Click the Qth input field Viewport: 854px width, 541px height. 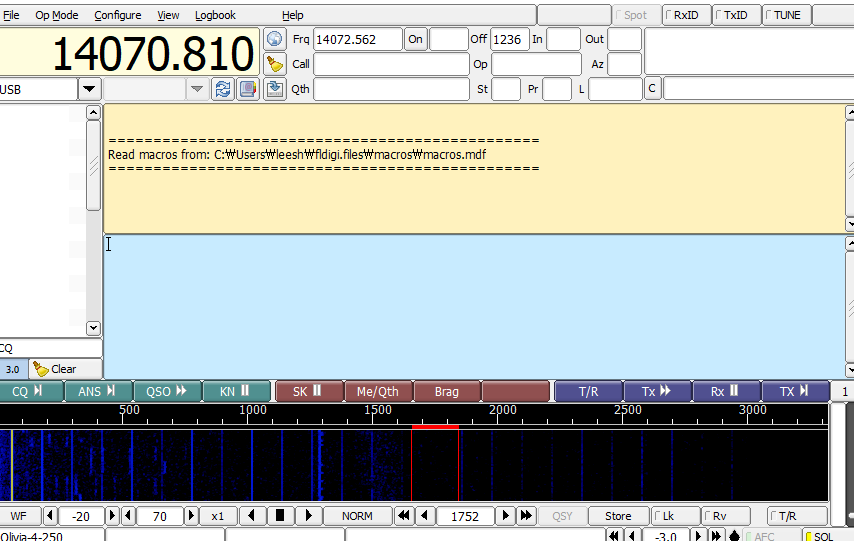pyautogui.click(x=391, y=89)
